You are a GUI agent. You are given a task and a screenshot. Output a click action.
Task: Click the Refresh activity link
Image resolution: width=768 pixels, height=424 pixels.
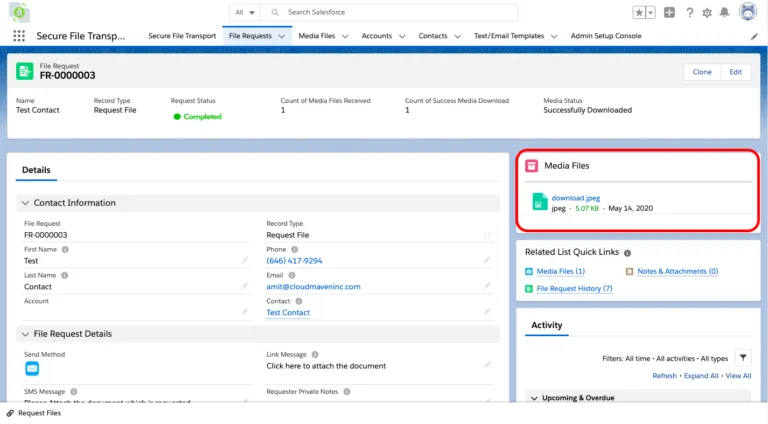point(664,376)
